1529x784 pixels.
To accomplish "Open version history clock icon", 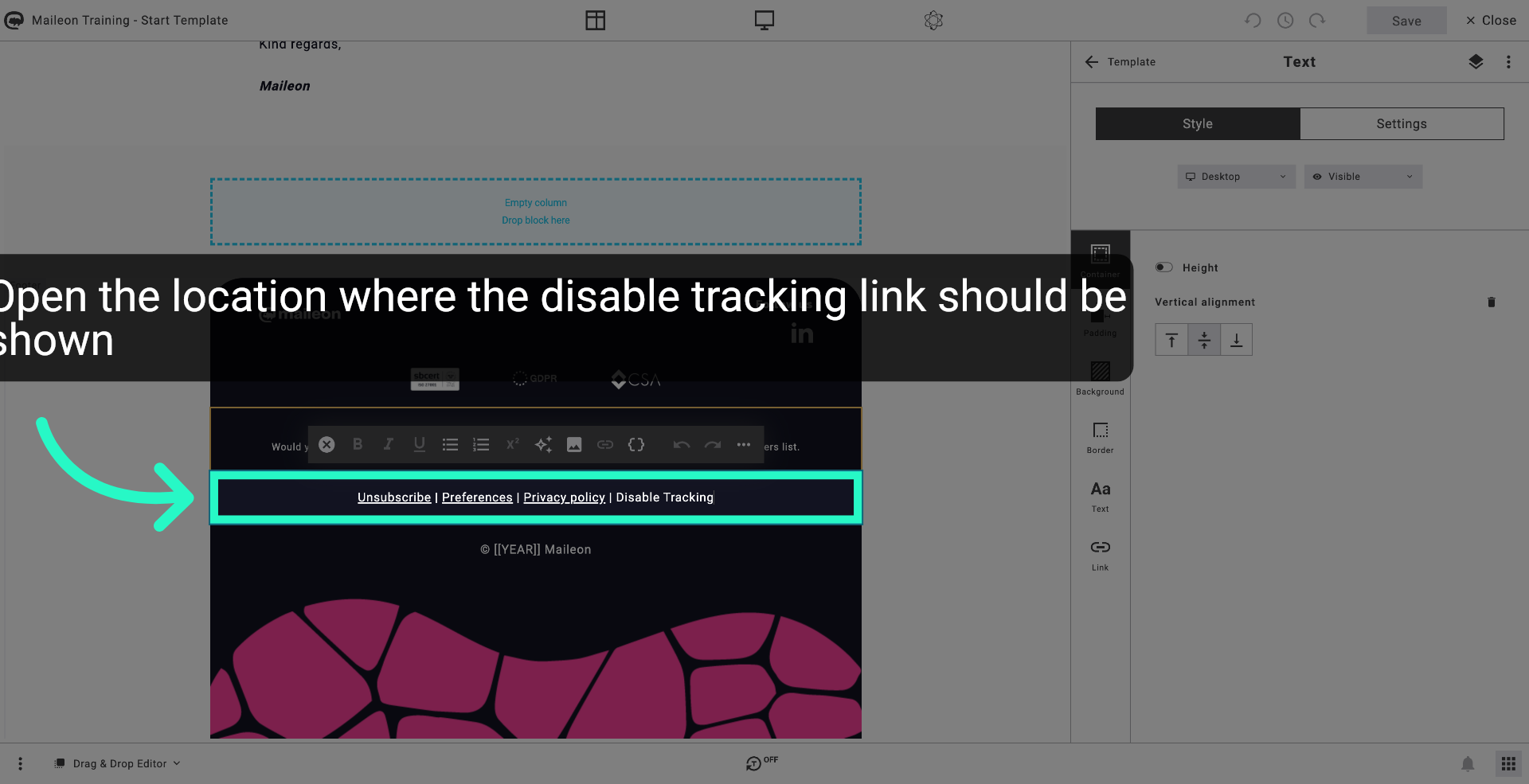I will (1285, 21).
